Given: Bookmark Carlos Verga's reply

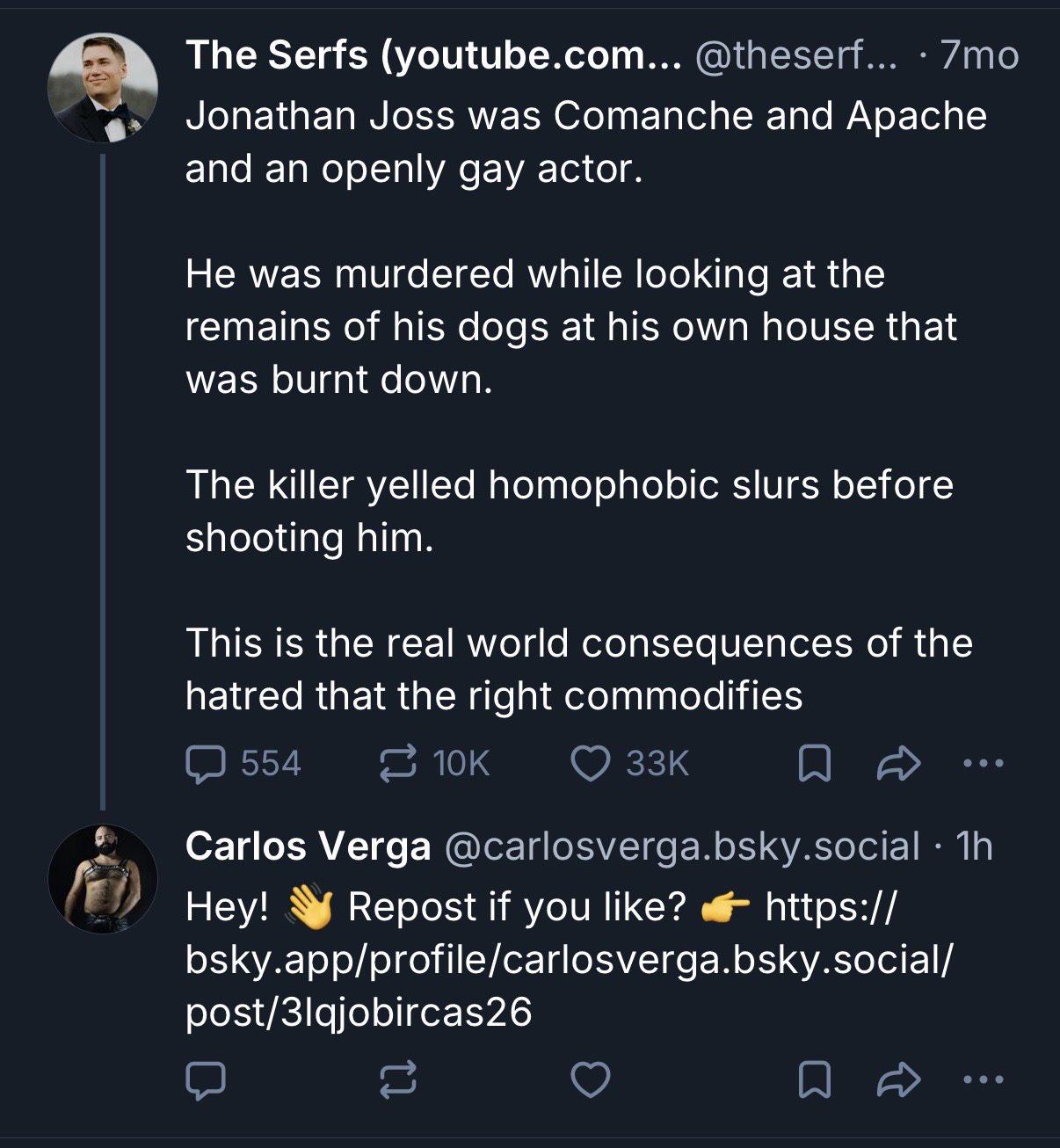Looking at the screenshot, I should (x=814, y=1081).
